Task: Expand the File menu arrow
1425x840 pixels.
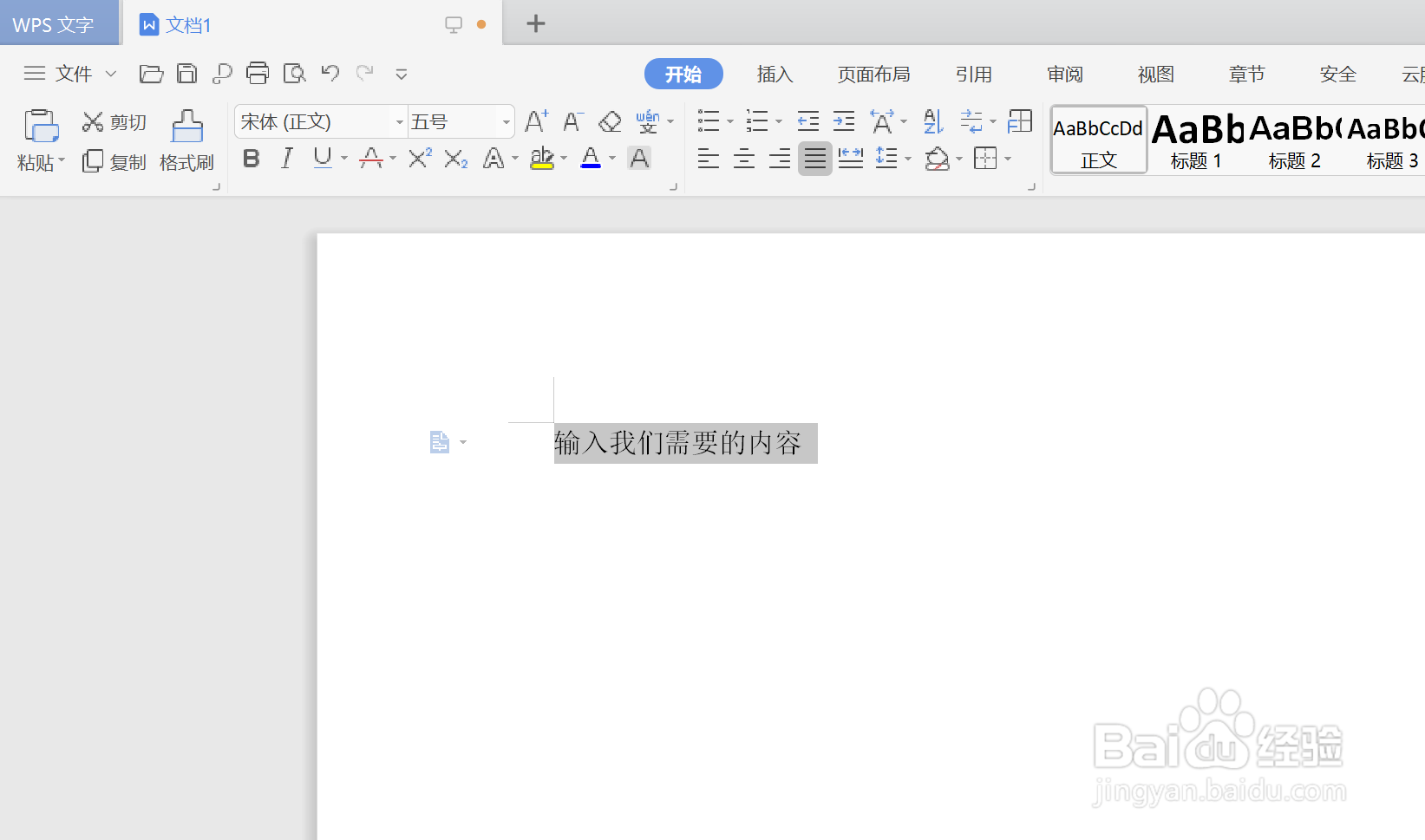Action: (x=111, y=74)
